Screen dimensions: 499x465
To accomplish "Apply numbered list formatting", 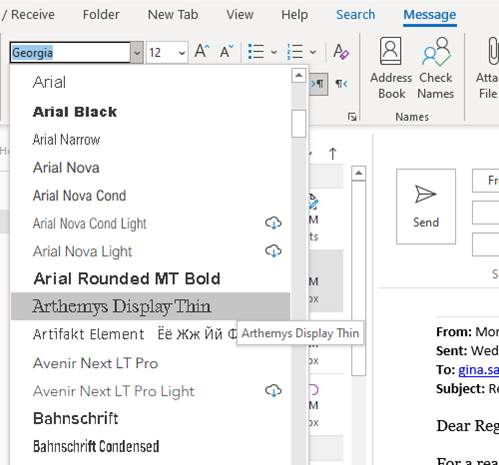I will [295, 52].
